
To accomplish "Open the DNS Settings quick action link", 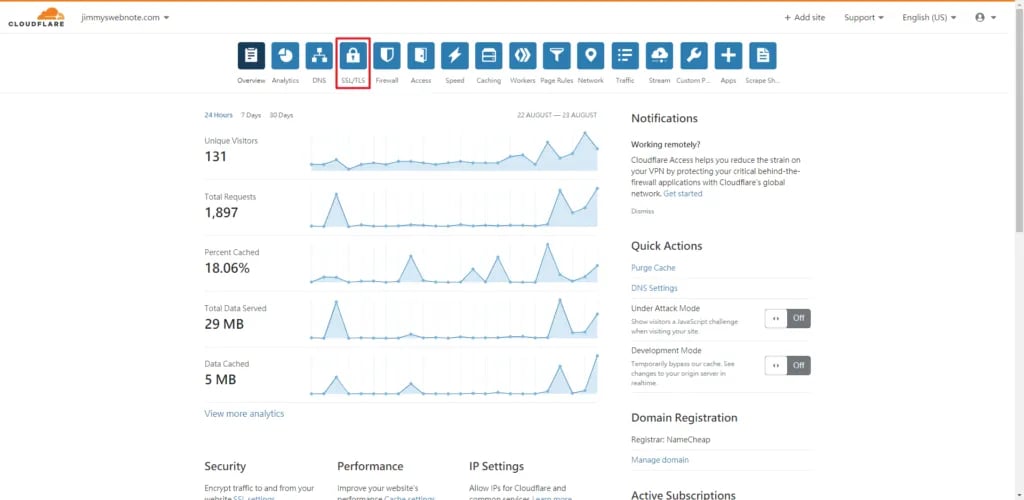I will [x=654, y=288].
